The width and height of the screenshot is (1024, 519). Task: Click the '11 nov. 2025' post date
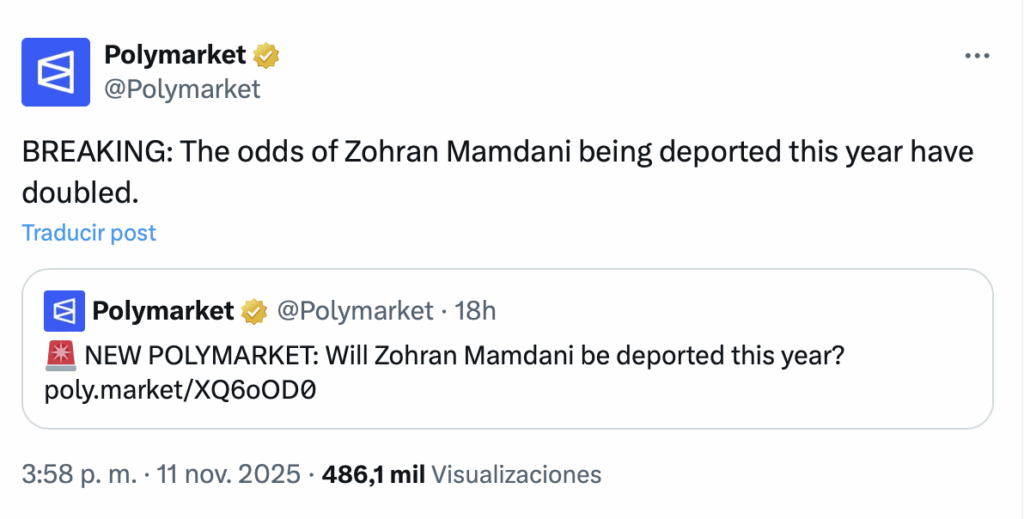(228, 474)
